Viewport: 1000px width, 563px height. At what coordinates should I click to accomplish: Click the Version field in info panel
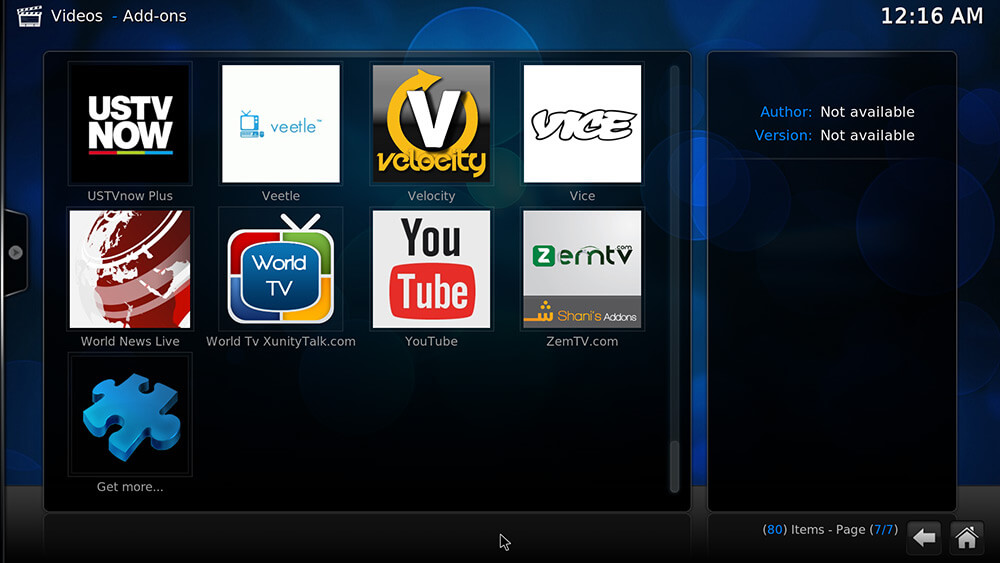(x=834, y=135)
